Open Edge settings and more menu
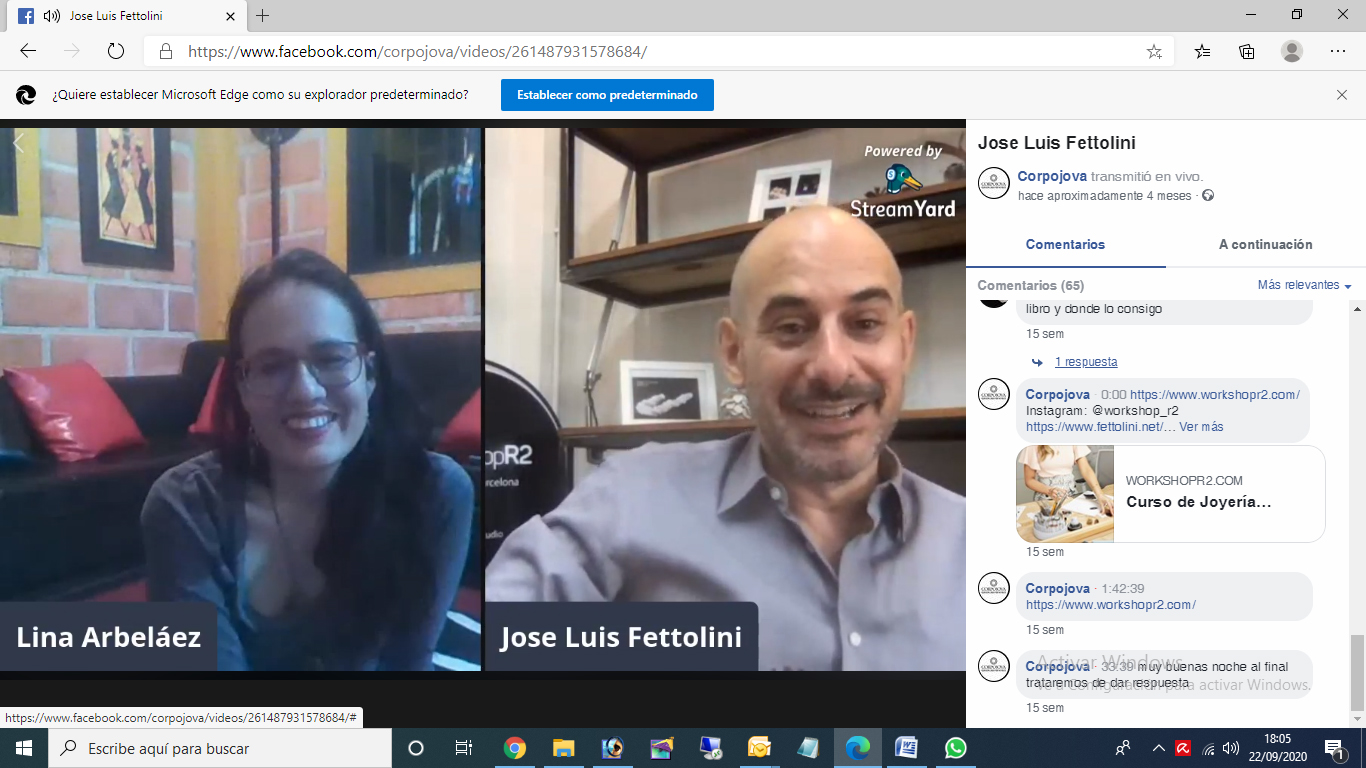Viewport: 1366px width, 768px height. click(x=1338, y=51)
